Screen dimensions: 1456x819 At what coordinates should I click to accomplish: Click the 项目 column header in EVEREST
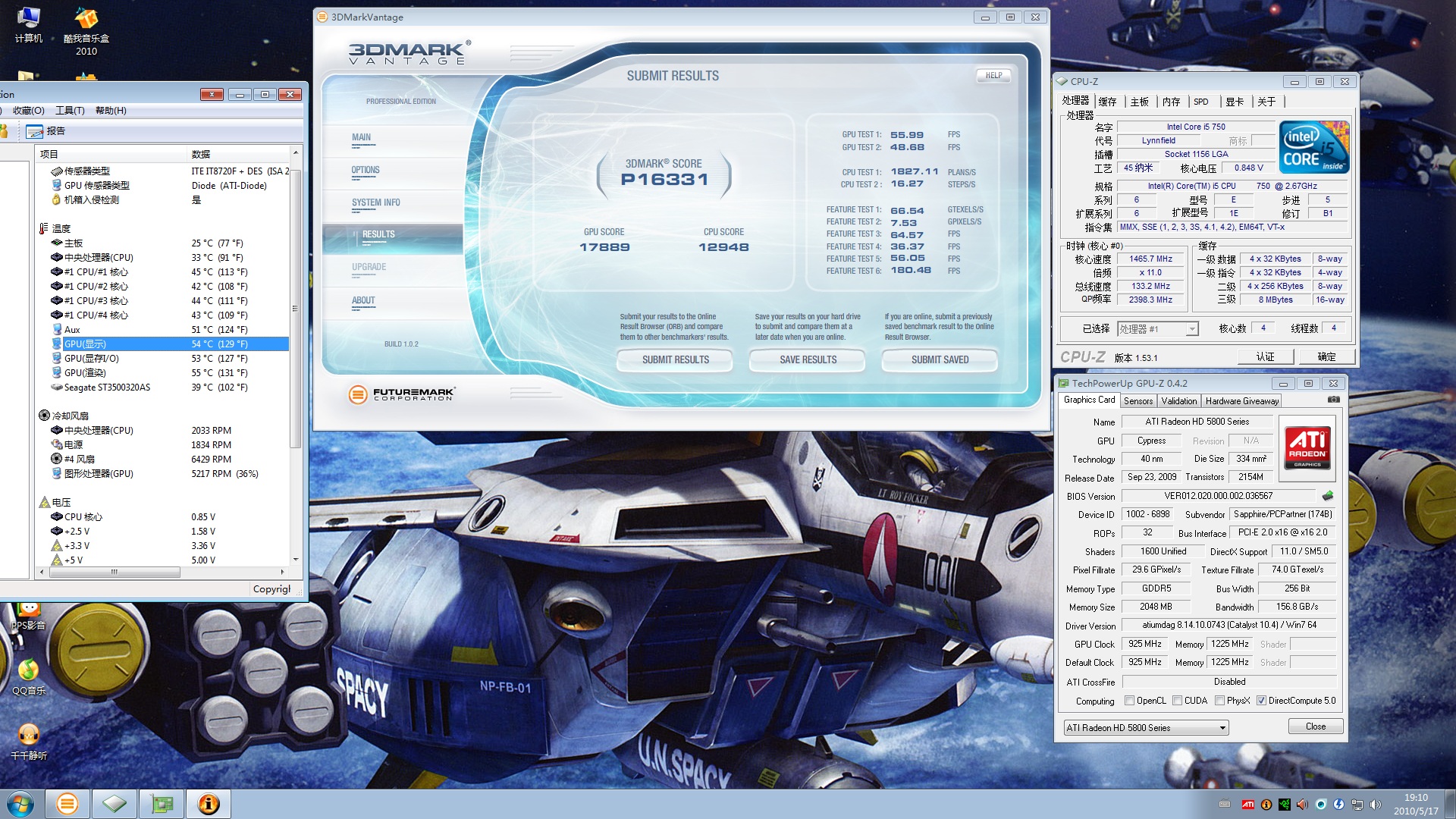tap(111, 154)
